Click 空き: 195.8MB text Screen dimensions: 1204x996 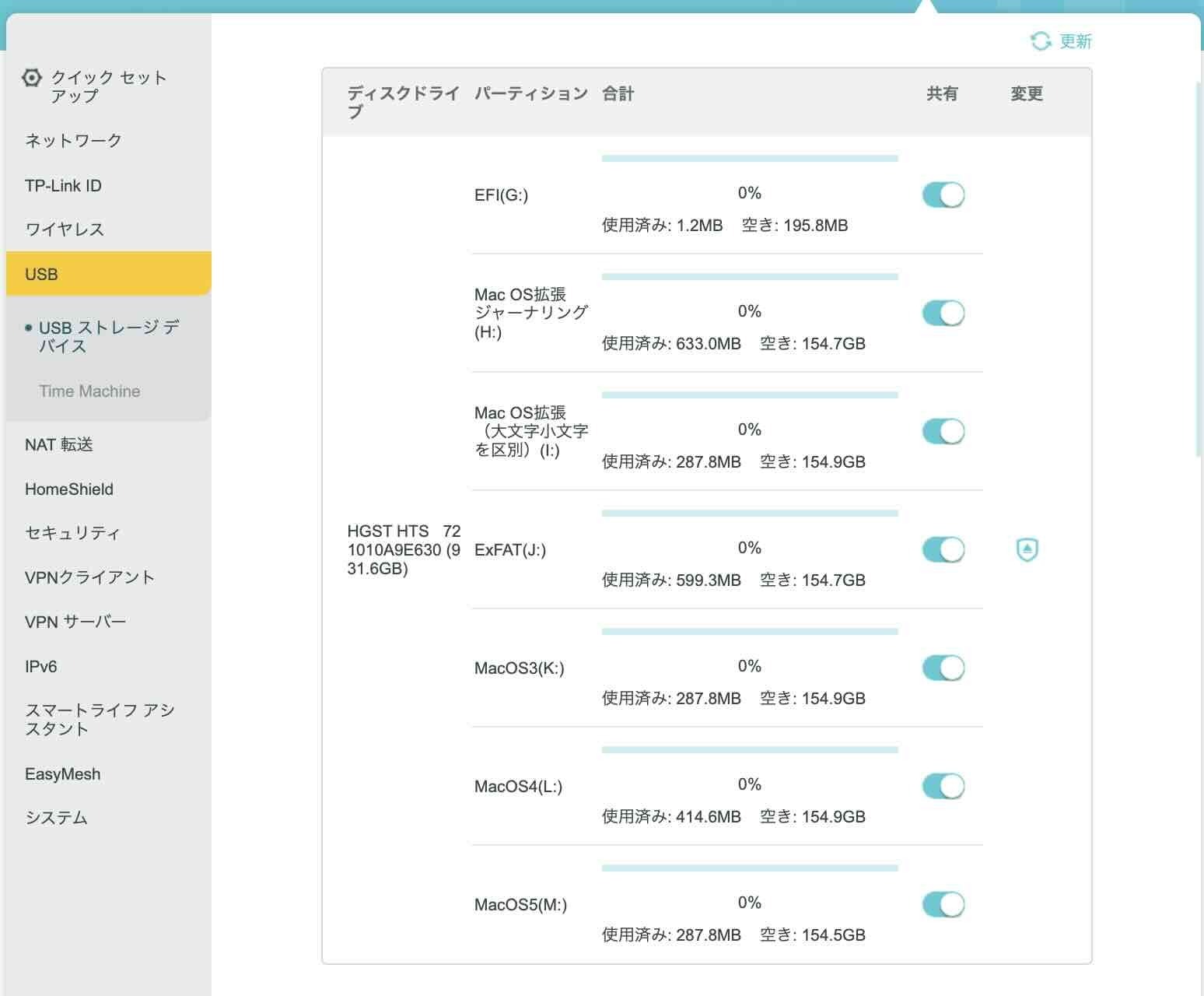[795, 226]
